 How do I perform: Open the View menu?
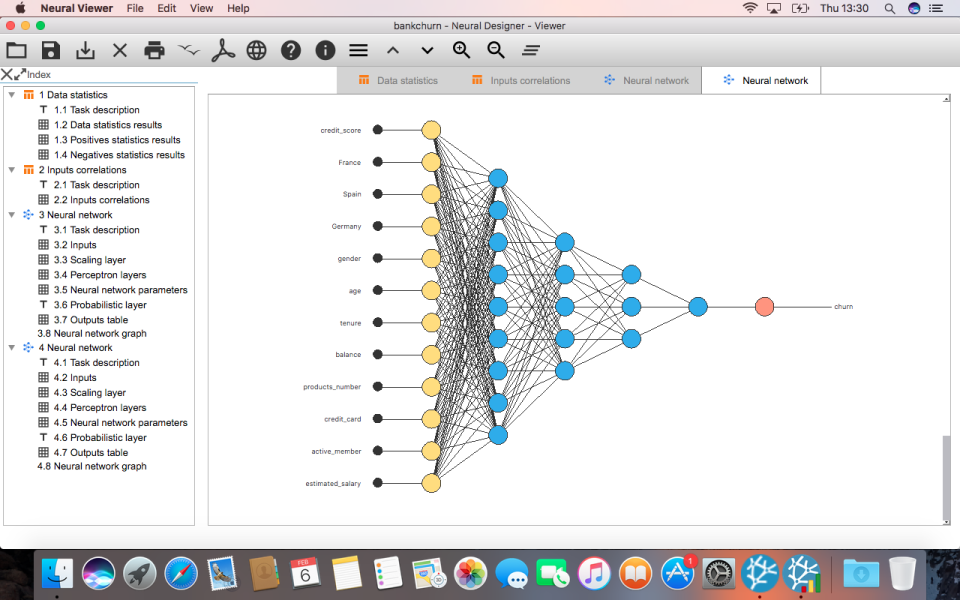pos(201,8)
